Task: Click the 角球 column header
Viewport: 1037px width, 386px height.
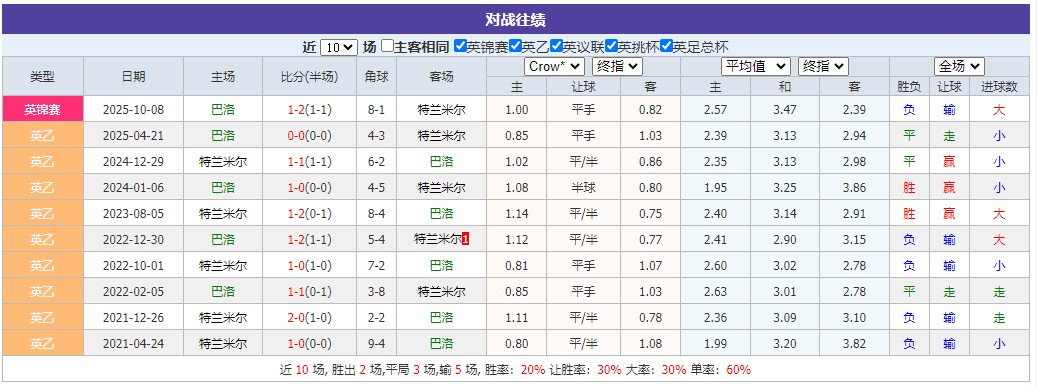Action: [x=376, y=76]
